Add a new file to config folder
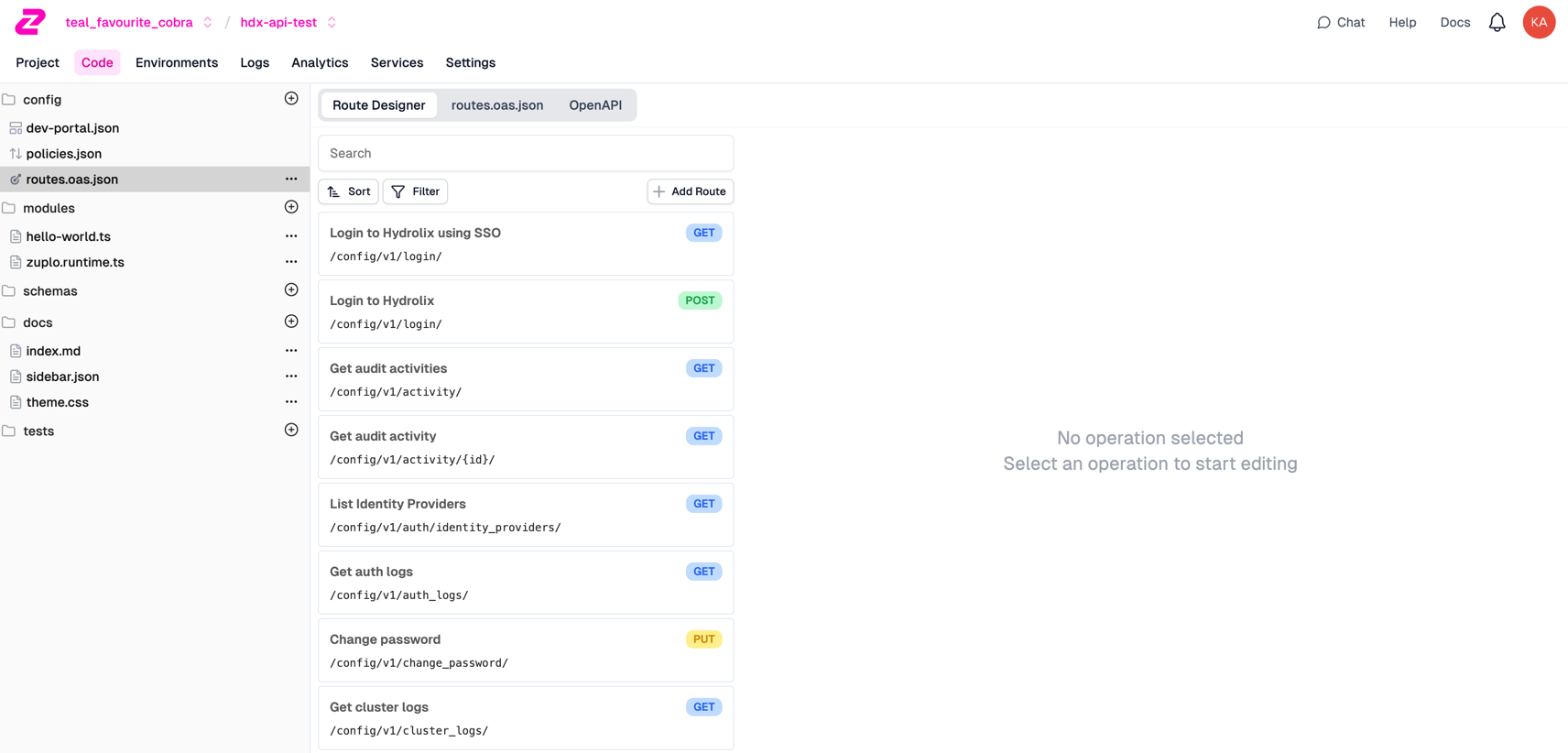 [x=291, y=98]
